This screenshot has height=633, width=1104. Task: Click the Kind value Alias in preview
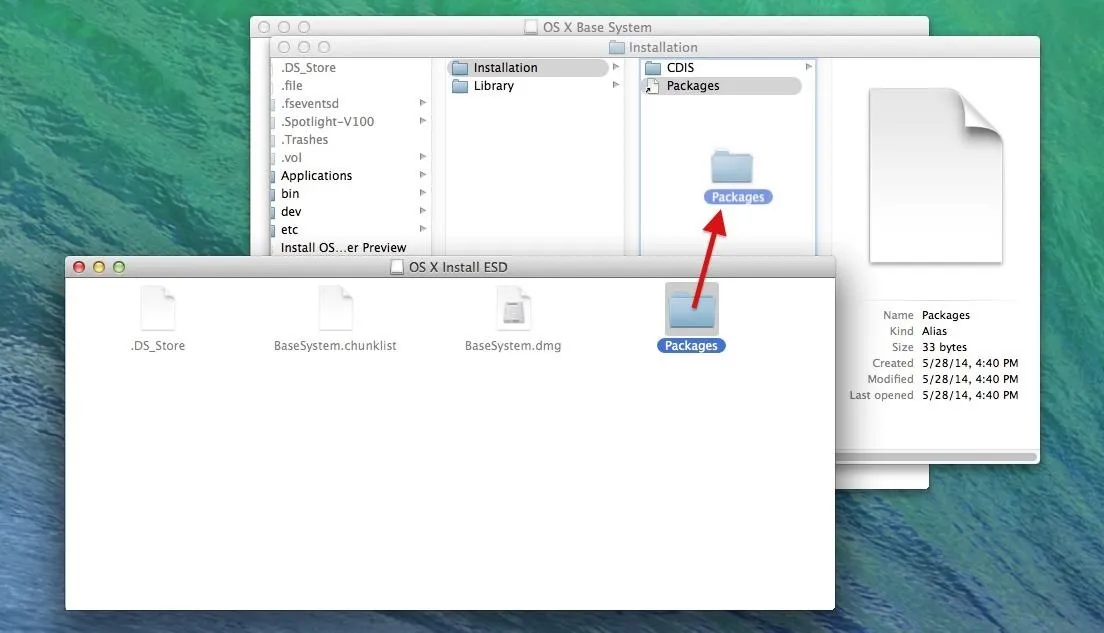pyautogui.click(x=934, y=331)
